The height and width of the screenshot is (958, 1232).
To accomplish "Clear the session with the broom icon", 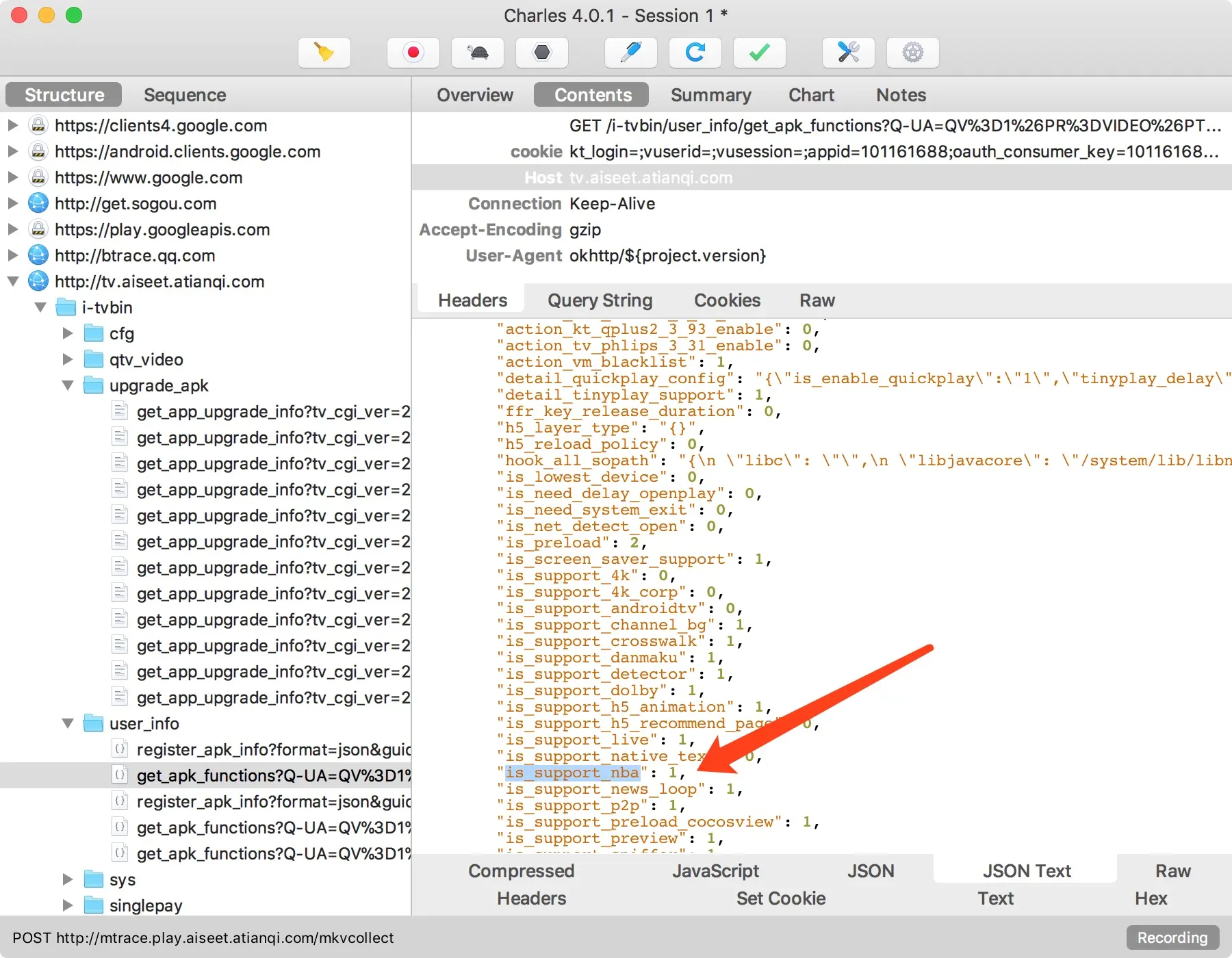I will coord(324,53).
